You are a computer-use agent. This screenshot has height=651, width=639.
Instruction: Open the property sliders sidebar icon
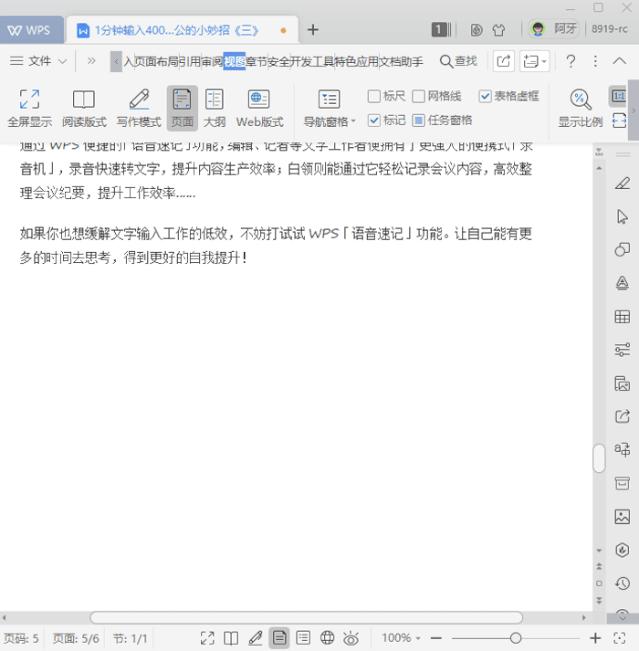pos(622,350)
